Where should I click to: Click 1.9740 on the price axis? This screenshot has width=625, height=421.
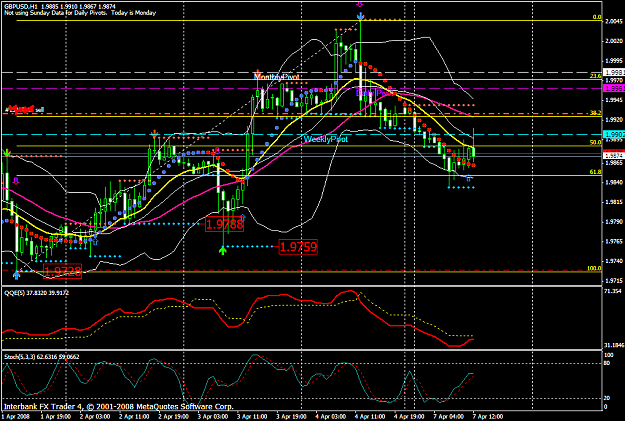(614, 261)
